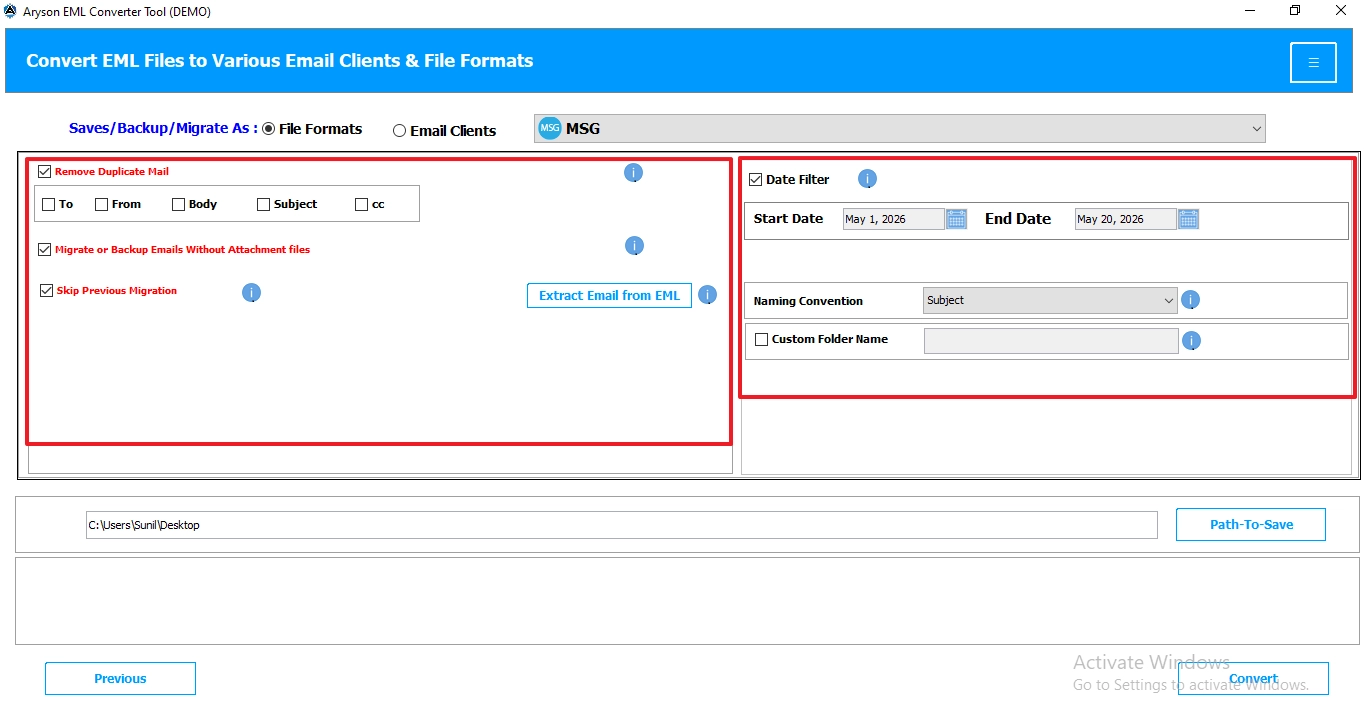1366x728 pixels.
Task: Click info icon next to Naming Convention
Action: (1190, 300)
